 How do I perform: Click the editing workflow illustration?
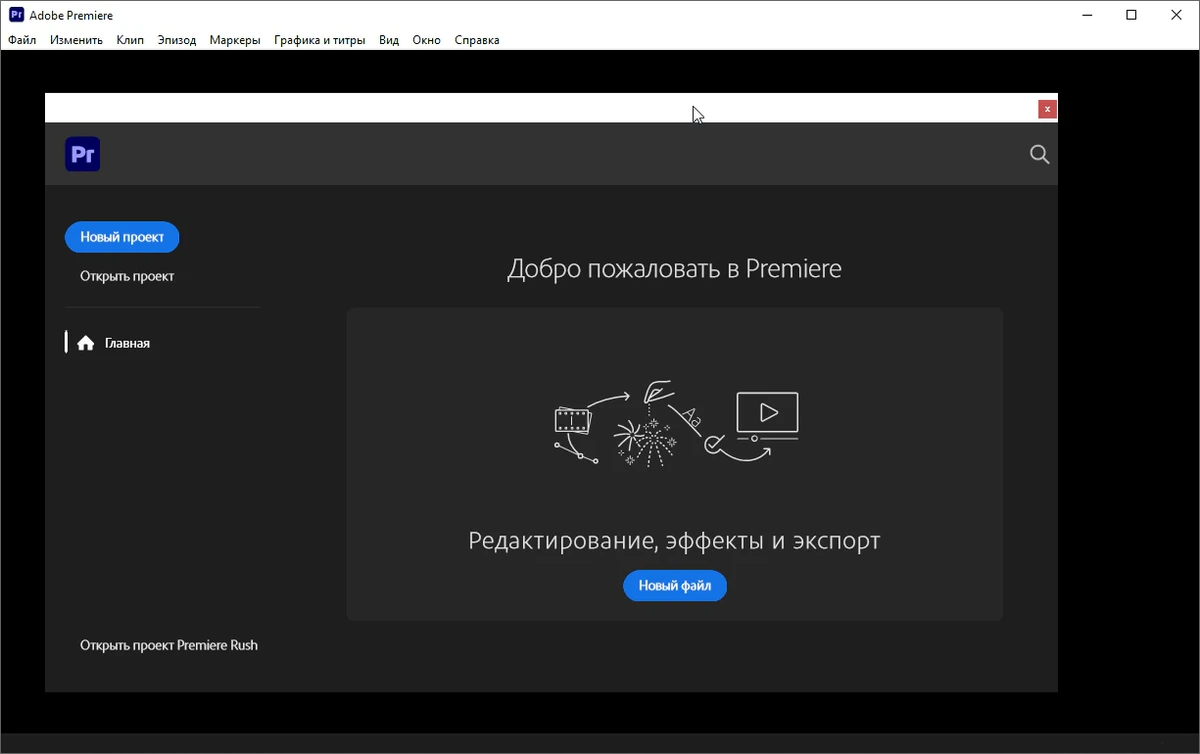point(676,423)
